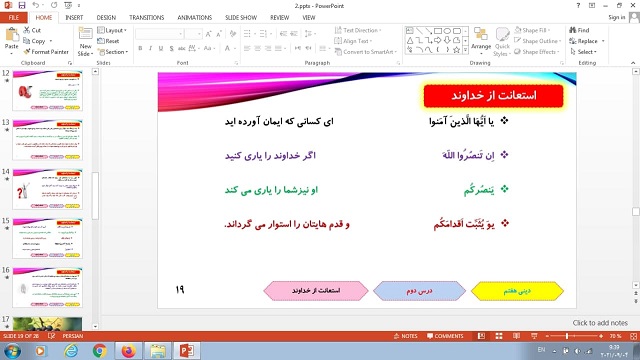640x360 pixels.
Task: Toggle Italic formatting
Action: click(151, 48)
